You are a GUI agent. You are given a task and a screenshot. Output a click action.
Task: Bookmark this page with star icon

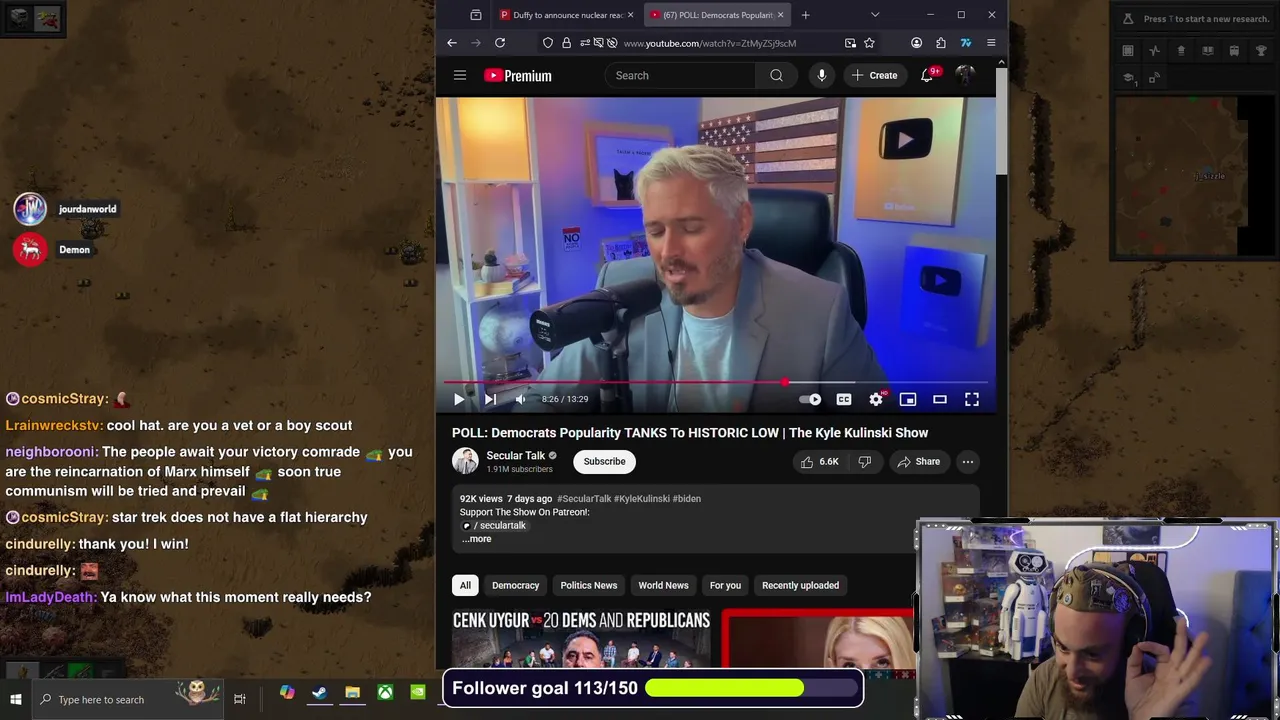point(869,43)
